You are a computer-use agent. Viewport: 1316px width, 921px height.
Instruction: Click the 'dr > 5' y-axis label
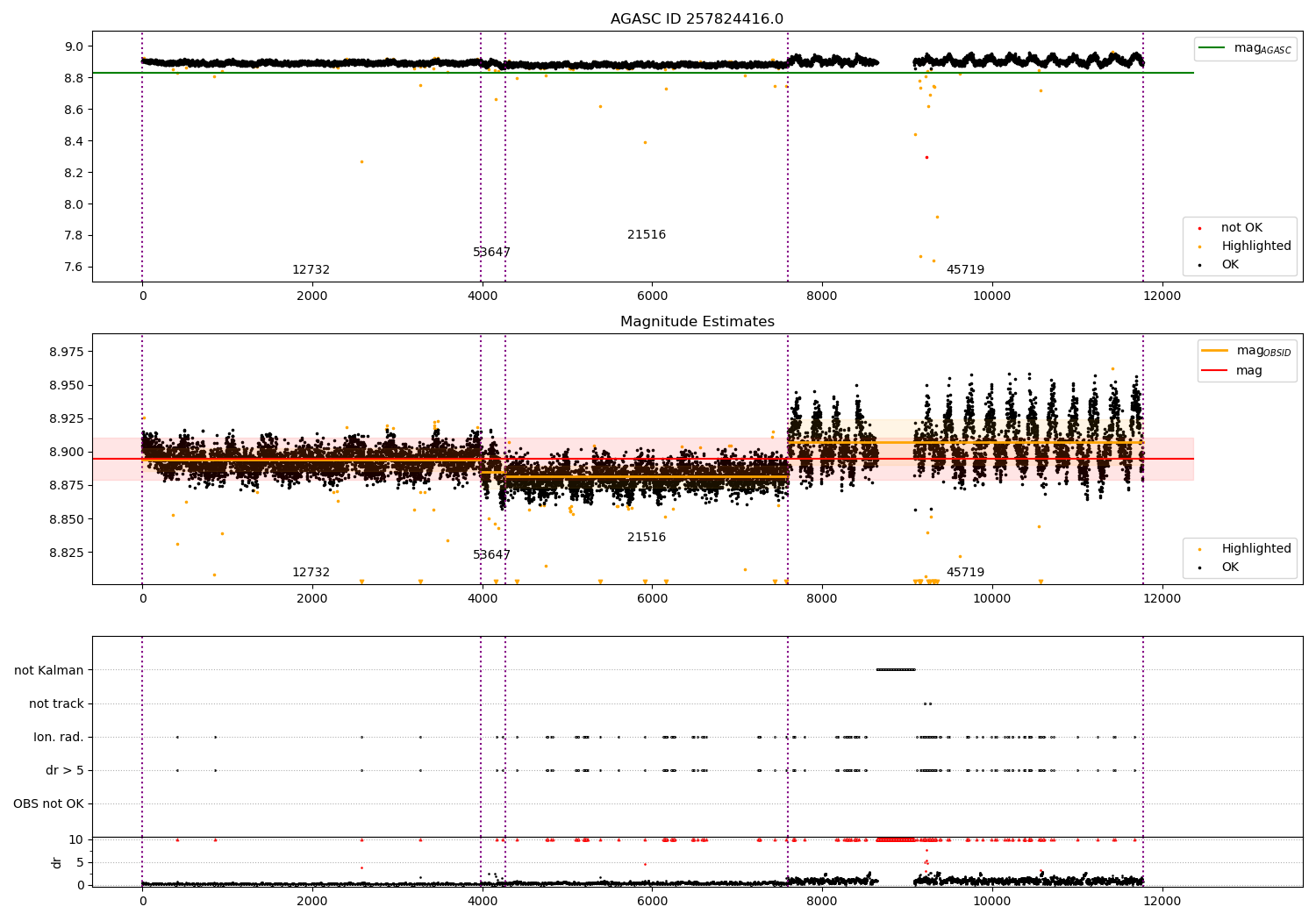pos(65,771)
